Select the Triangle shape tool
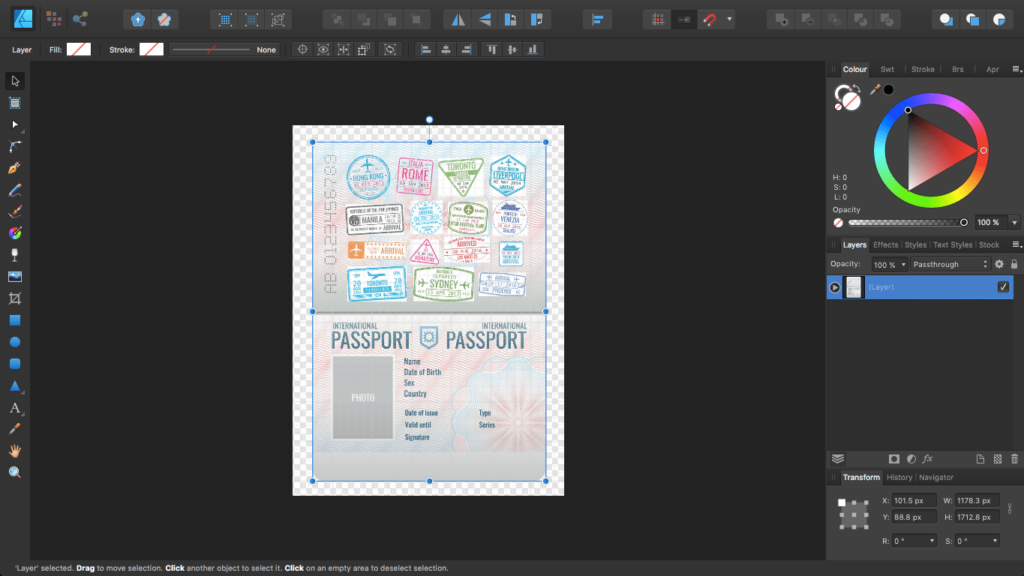Screen dimensions: 1024x576 (15, 386)
